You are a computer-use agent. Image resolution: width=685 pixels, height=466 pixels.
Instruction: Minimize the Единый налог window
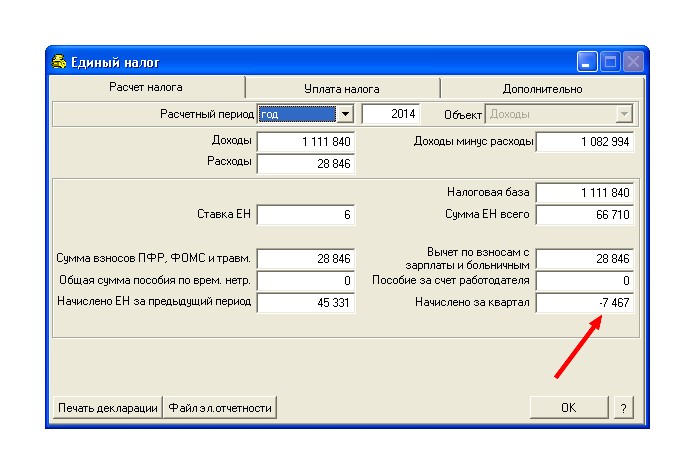coord(587,62)
